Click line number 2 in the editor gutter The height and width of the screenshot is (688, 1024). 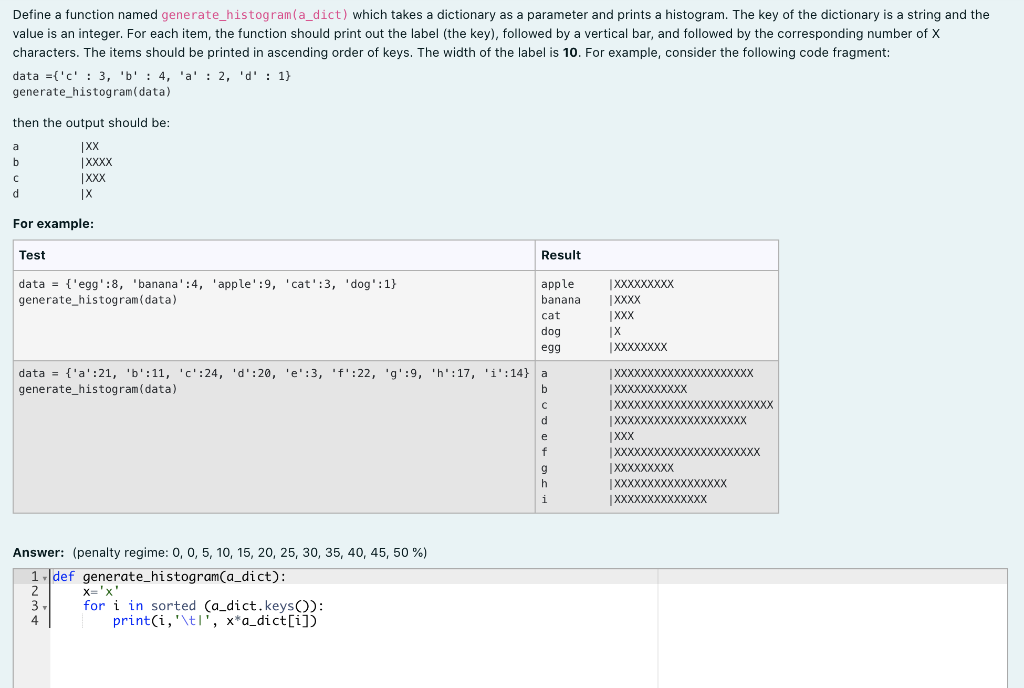33,590
